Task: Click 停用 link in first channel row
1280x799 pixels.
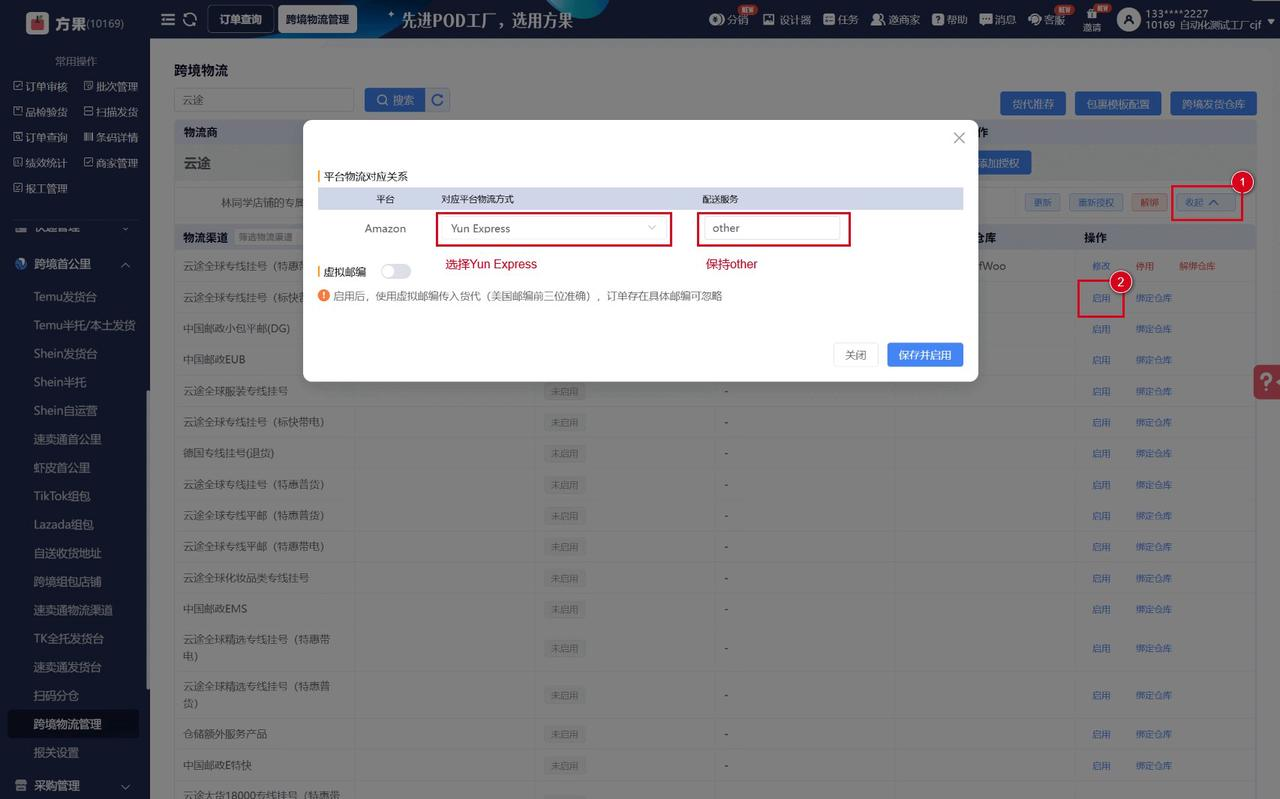Action: click(1145, 266)
